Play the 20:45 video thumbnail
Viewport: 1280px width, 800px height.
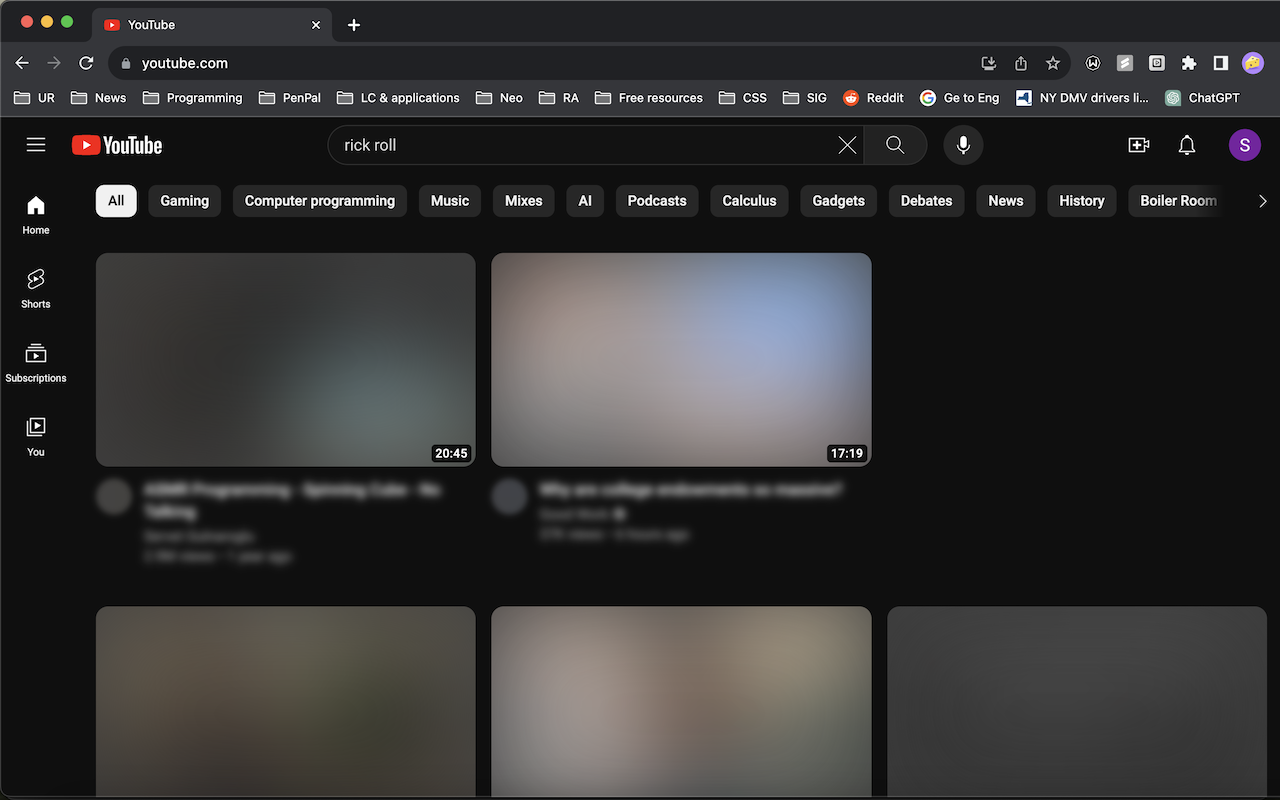[285, 359]
